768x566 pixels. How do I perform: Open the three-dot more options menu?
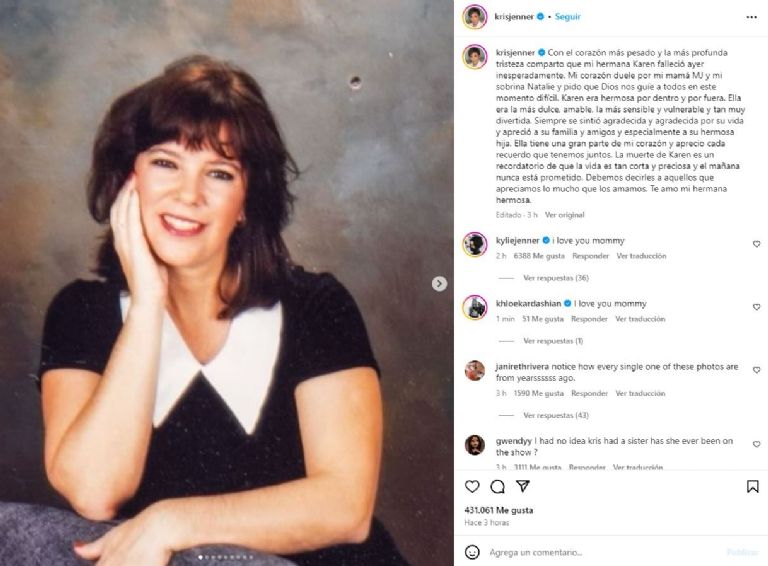point(751,17)
